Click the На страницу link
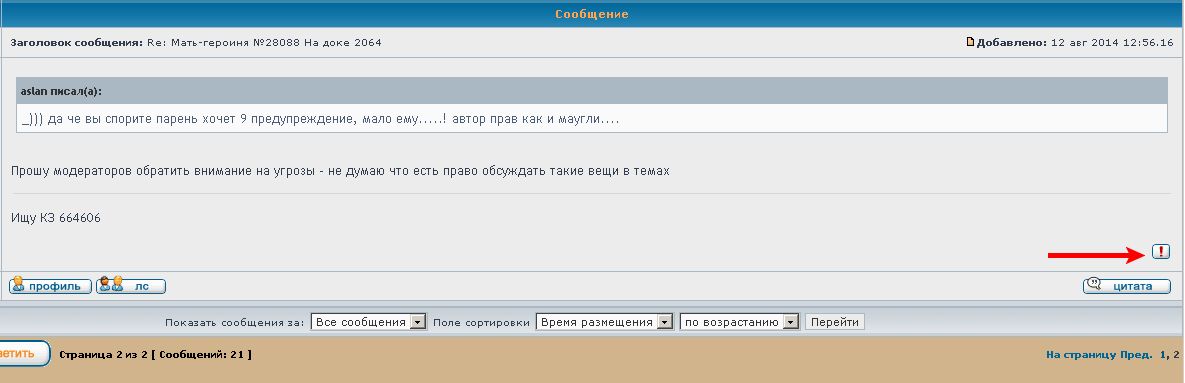Screen dimensions: 1185x383 [1081, 354]
